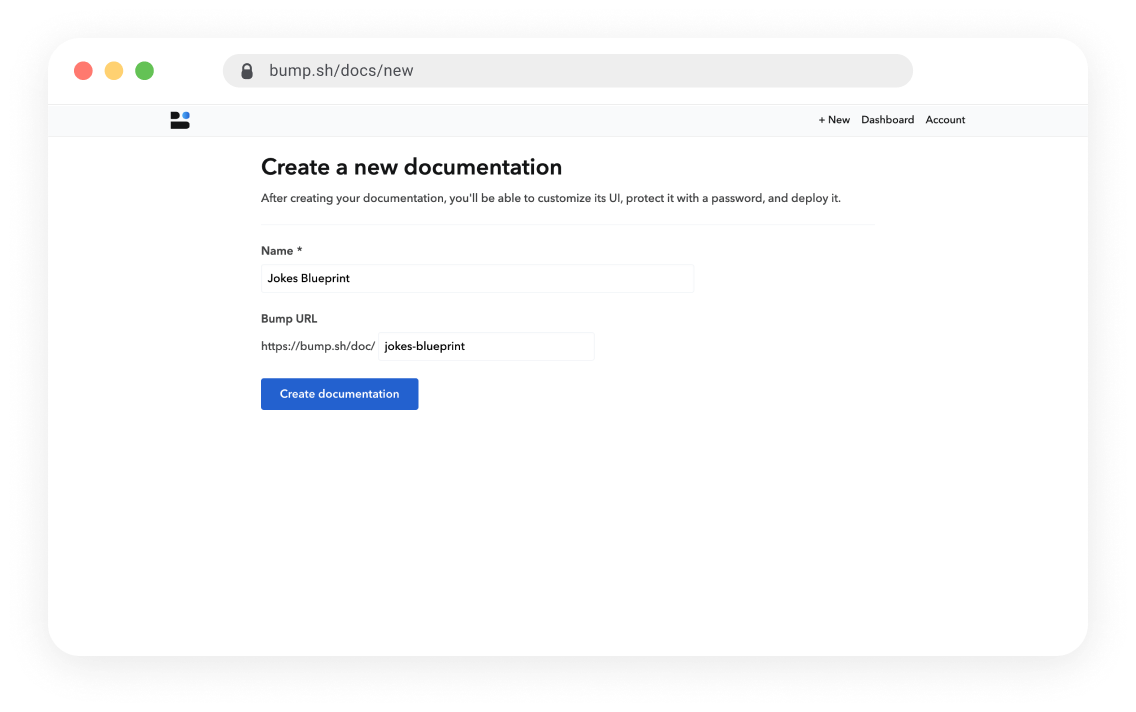Click the Create a new documentation heading
The width and height of the screenshot is (1136, 712).
[x=411, y=167]
